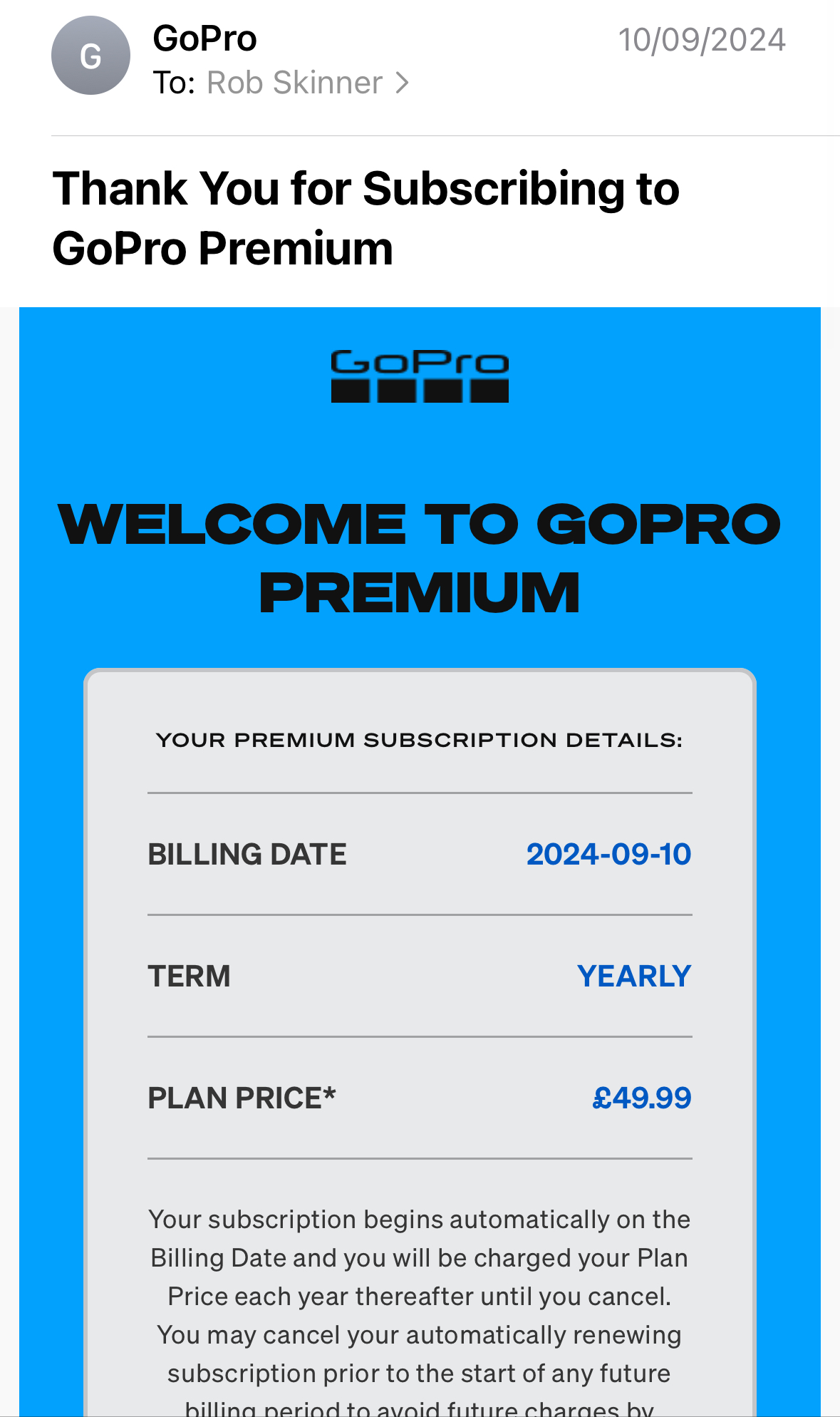
Task: Click the grey subscription details card top border
Action: [420, 671]
